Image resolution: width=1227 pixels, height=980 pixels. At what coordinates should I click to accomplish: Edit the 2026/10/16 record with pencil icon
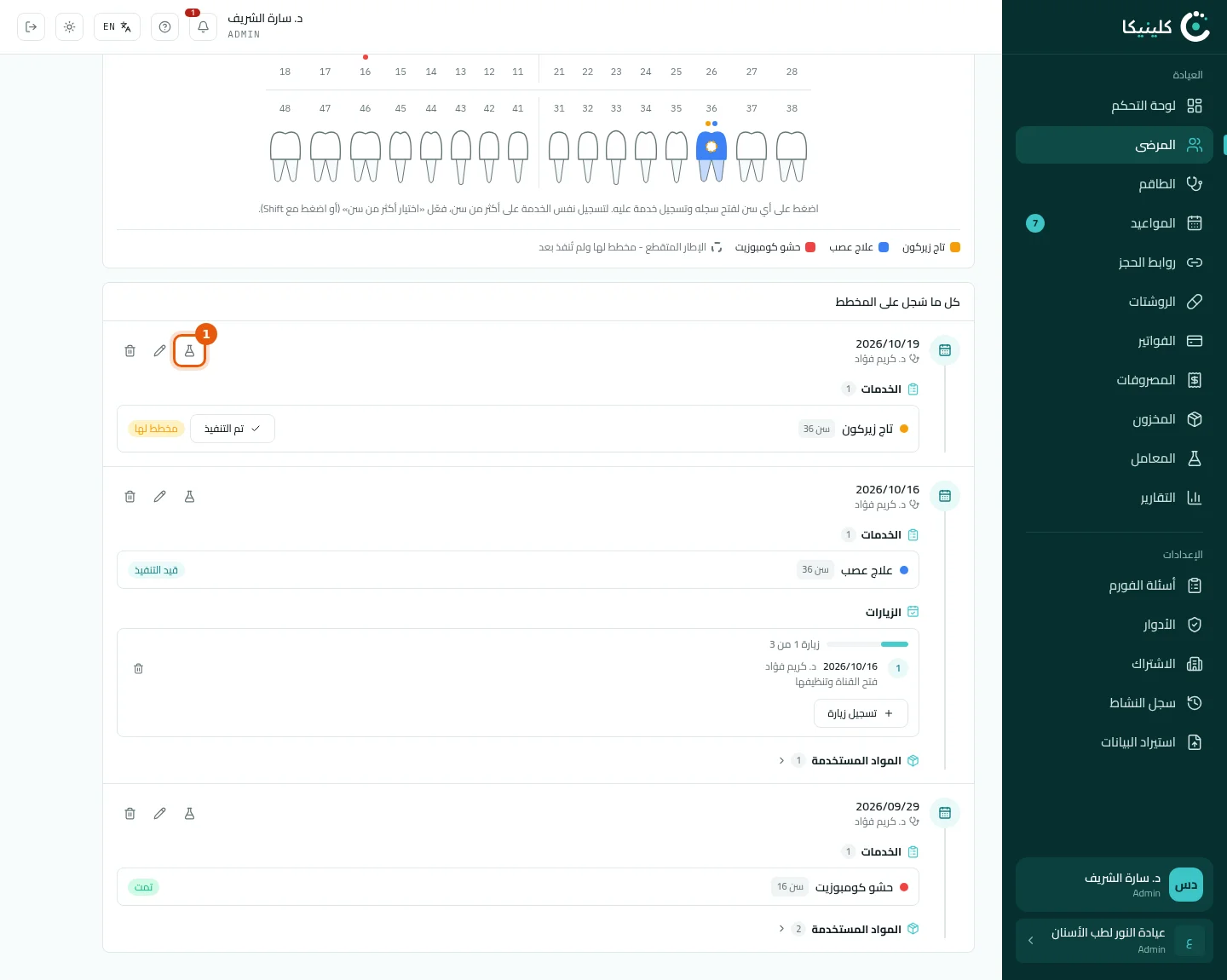point(159,497)
